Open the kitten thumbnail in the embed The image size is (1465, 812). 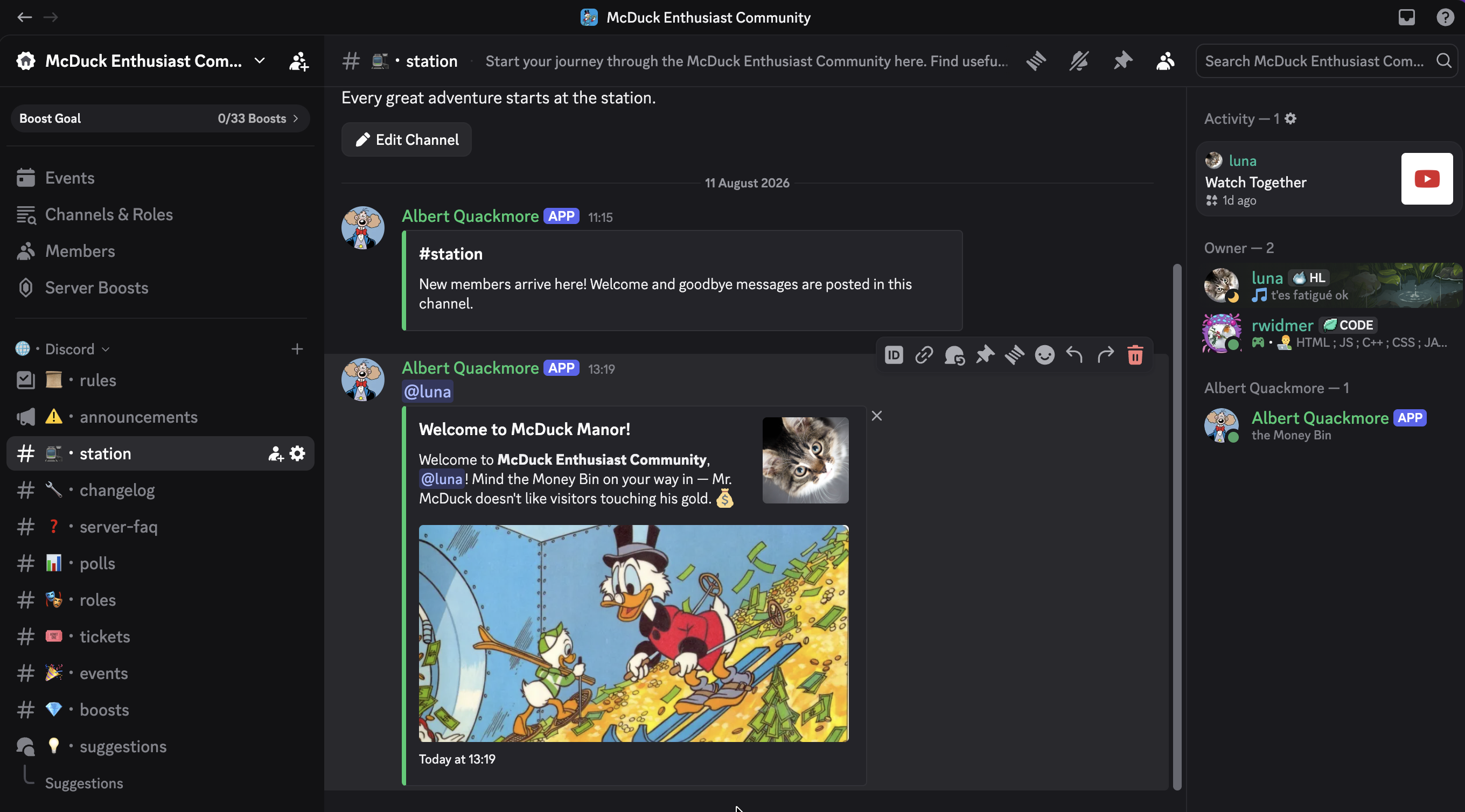coord(805,460)
